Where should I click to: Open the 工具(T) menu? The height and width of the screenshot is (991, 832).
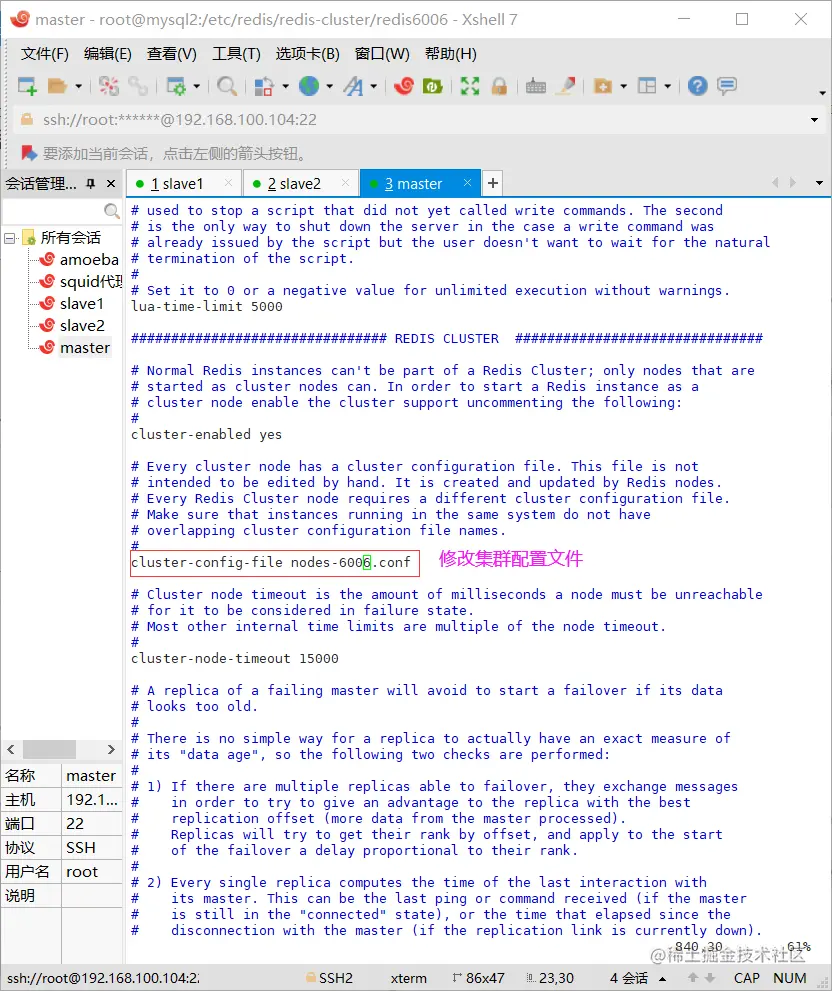pos(236,54)
